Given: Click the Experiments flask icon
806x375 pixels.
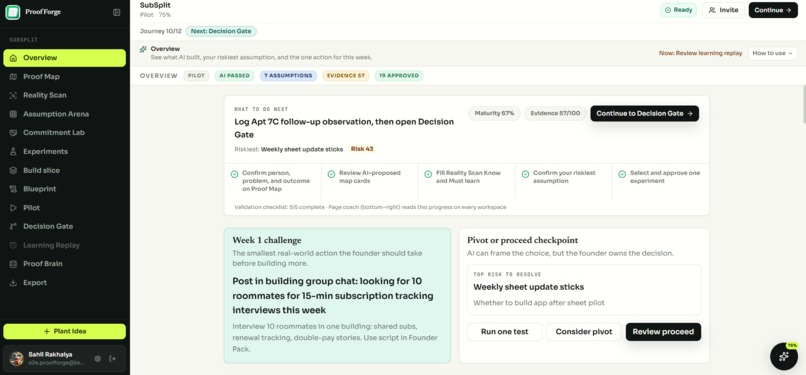Looking at the screenshot, I should (13, 152).
